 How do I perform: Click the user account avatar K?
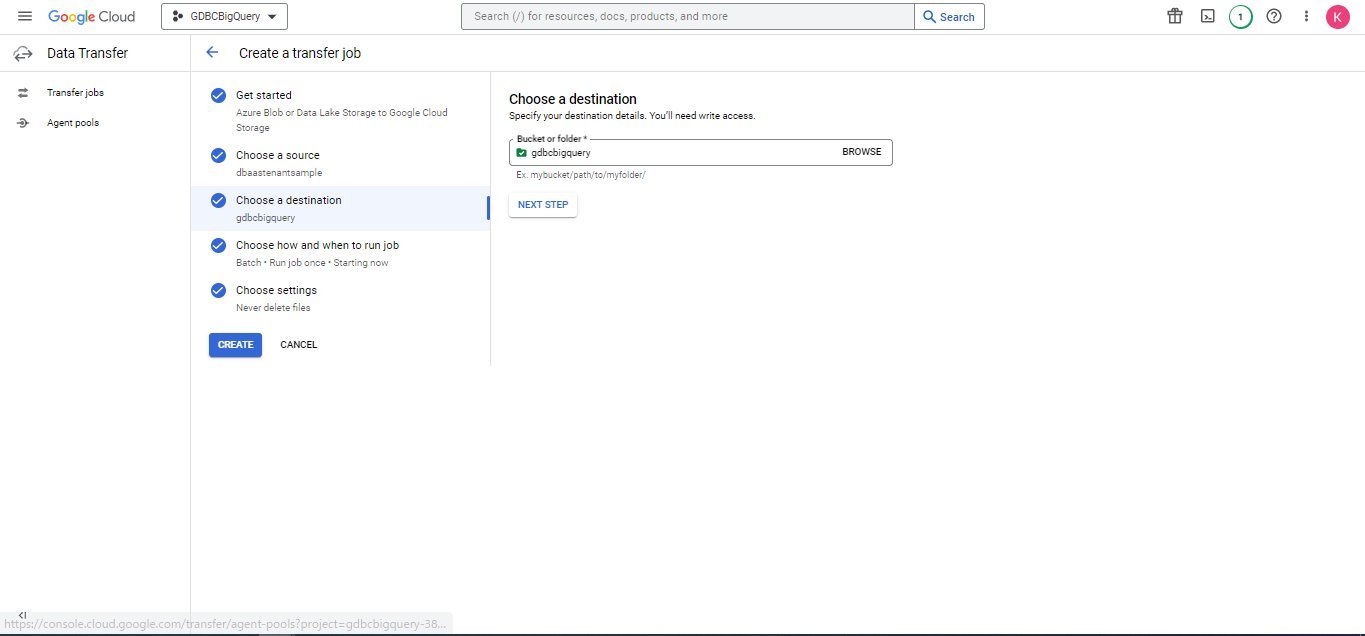pyautogui.click(x=1338, y=17)
